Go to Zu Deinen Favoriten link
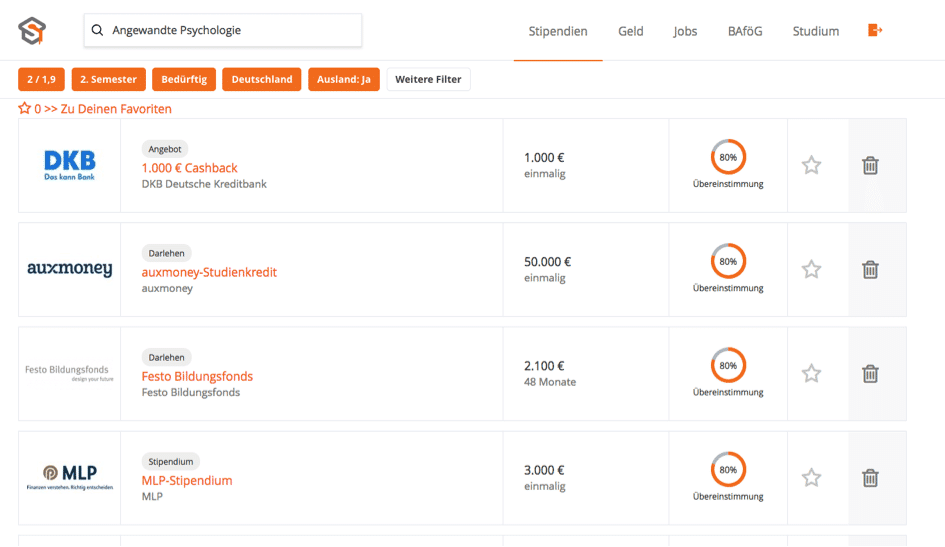 pyautogui.click(x=116, y=109)
